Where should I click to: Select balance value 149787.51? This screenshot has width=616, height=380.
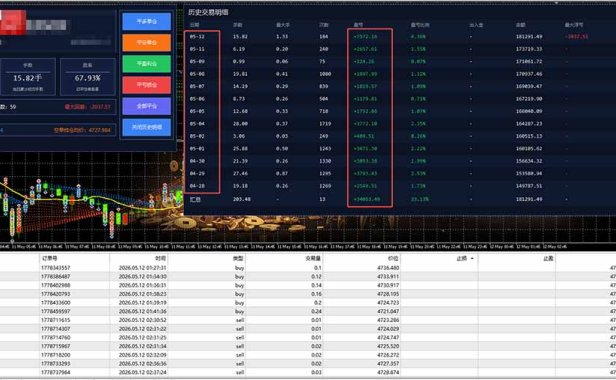[529, 186]
